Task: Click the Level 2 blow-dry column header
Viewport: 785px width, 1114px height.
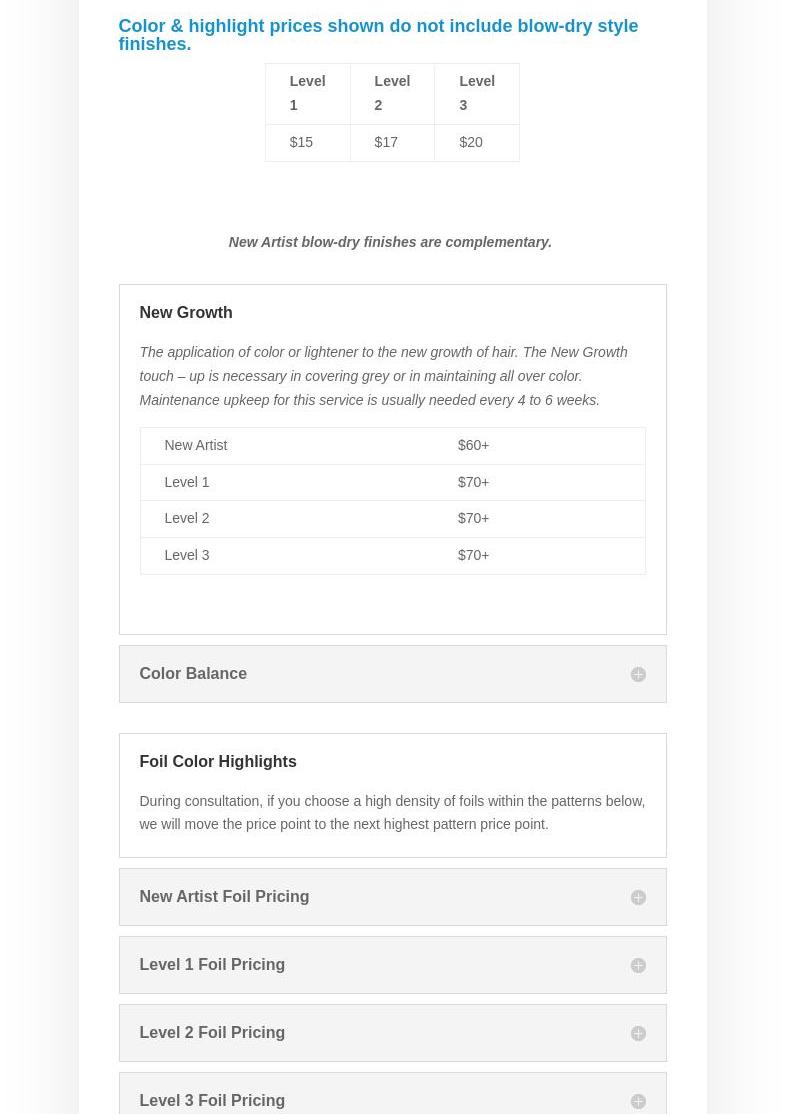Action: click(x=392, y=93)
